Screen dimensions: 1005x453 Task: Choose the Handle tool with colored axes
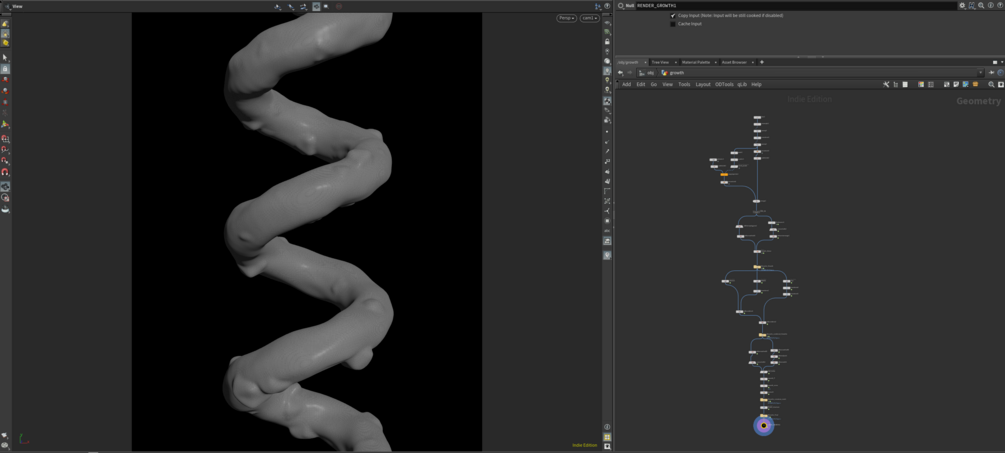point(5,124)
